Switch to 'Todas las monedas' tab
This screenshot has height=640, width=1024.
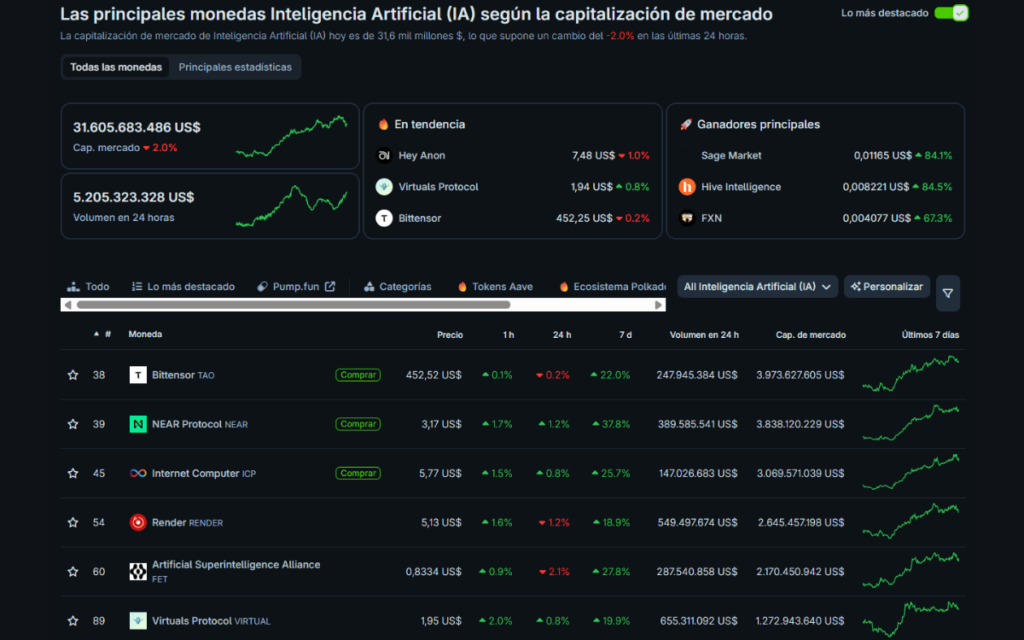[116, 67]
